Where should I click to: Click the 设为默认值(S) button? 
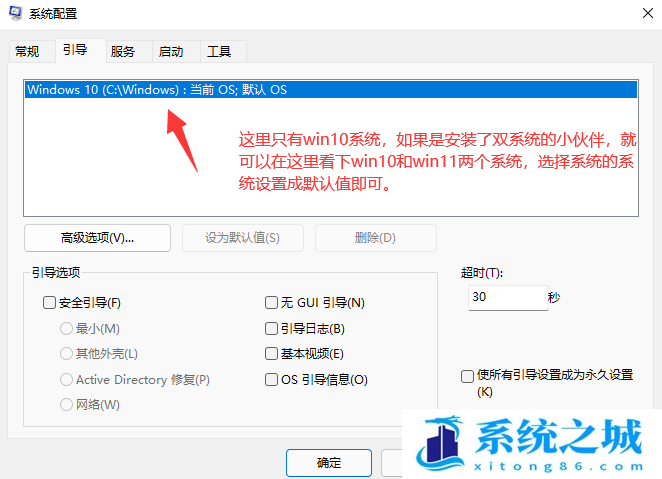242,238
